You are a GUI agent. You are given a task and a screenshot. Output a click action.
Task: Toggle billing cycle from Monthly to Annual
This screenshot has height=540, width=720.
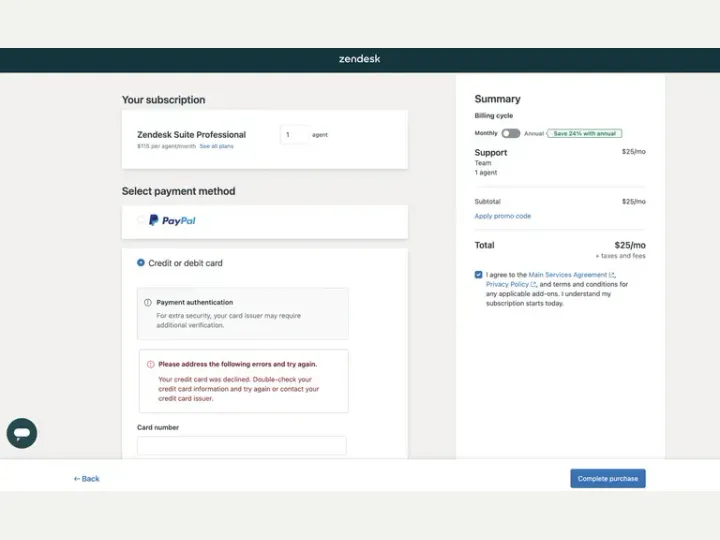pos(511,133)
